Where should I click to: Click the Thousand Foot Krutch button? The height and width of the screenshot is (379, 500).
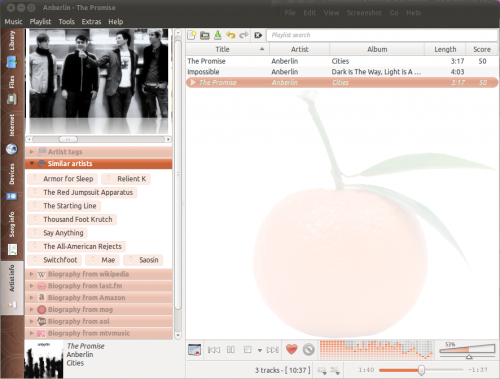click(x=72, y=219)
